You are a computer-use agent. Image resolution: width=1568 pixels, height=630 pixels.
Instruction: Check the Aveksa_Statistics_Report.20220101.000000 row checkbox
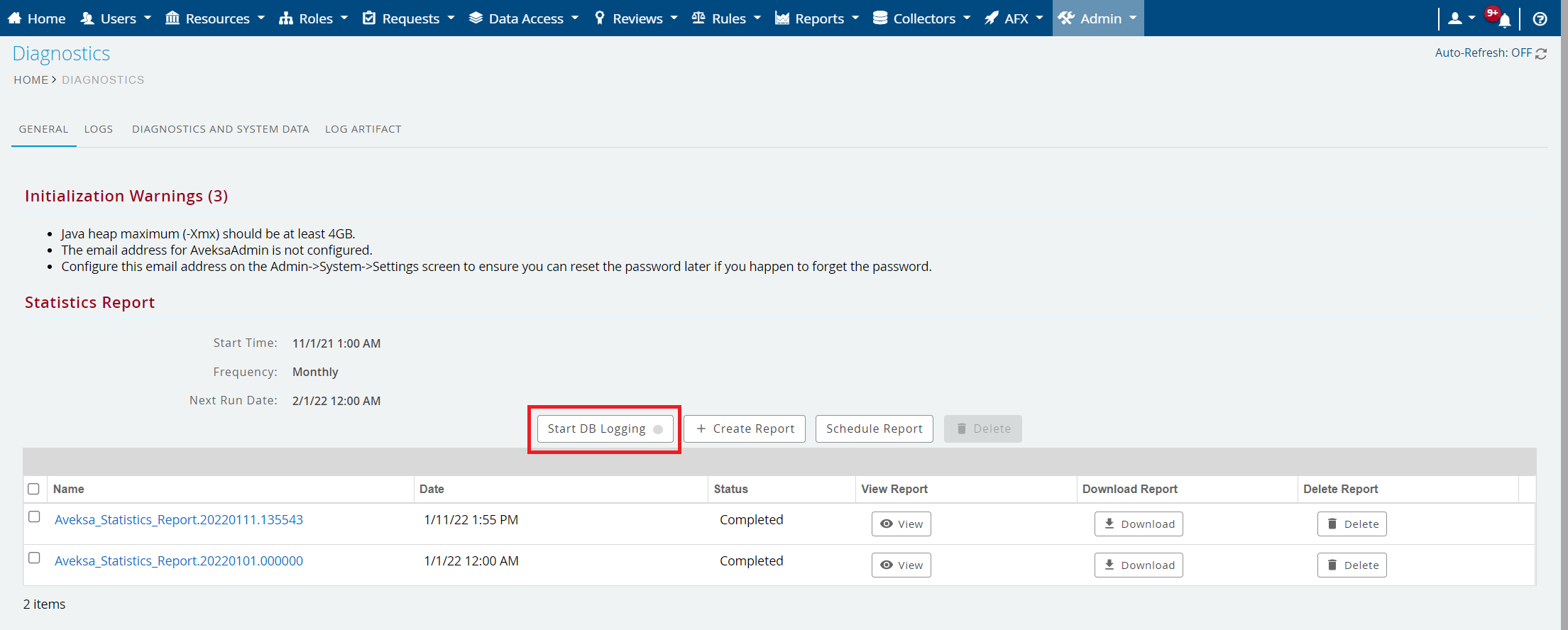[x=34, y=558]
